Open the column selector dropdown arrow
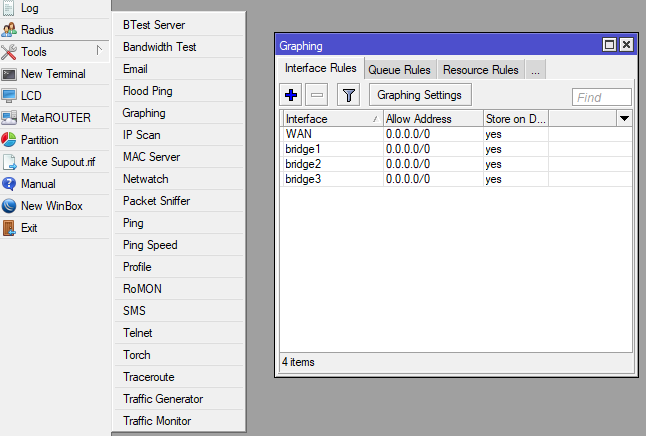The image size is (646, 436). pos(625,119)
